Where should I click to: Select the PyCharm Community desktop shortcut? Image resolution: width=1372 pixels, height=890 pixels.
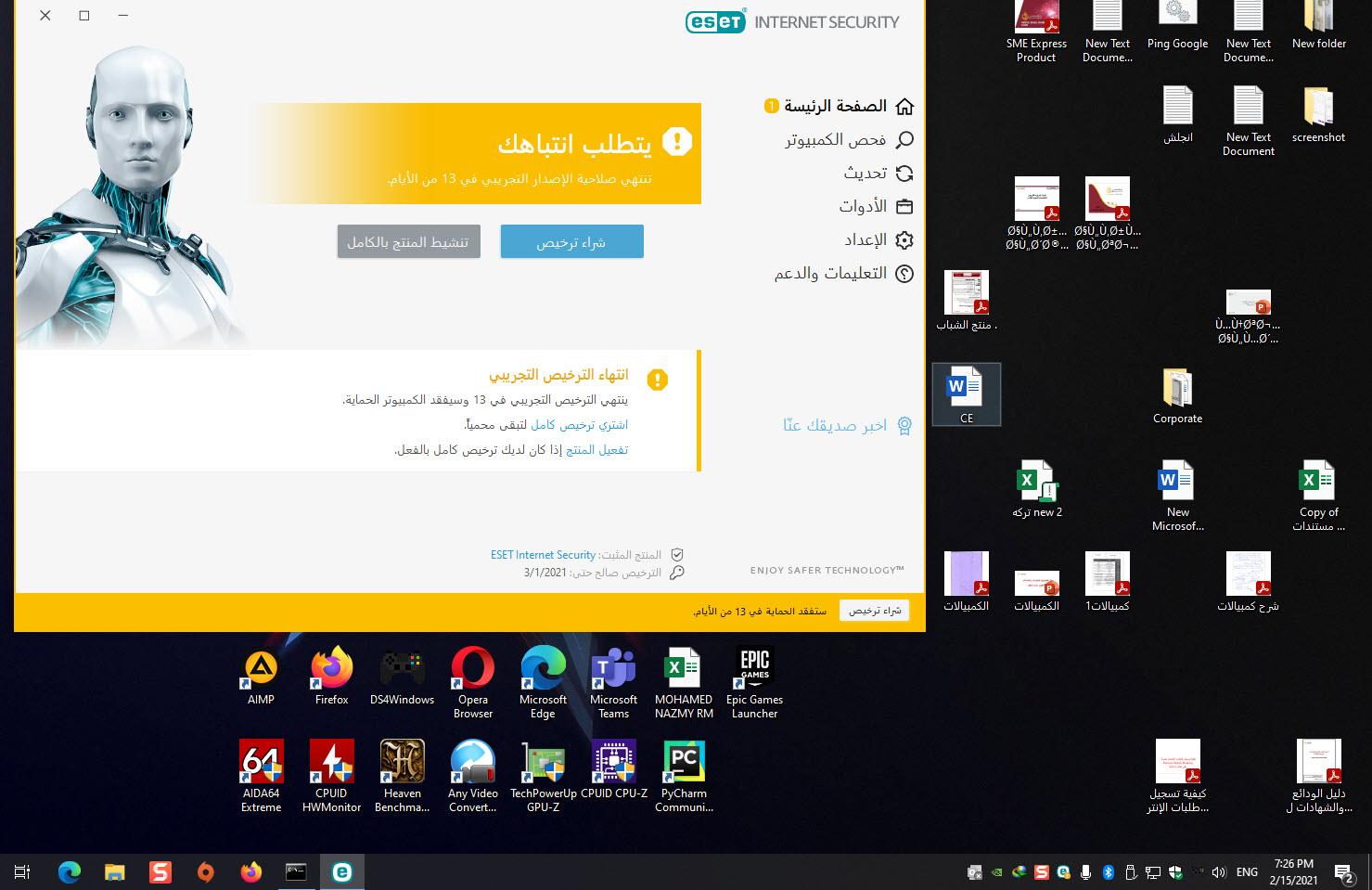(x=684, y=777)
